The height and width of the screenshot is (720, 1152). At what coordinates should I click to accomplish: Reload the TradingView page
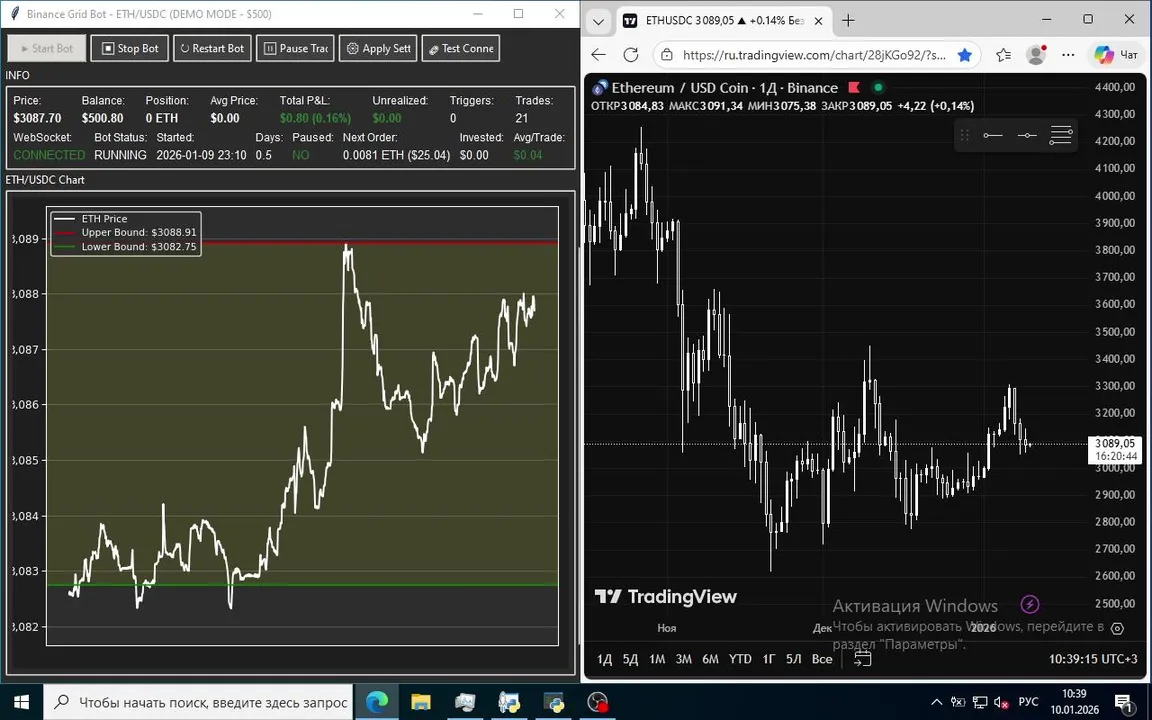coord(631,55)
